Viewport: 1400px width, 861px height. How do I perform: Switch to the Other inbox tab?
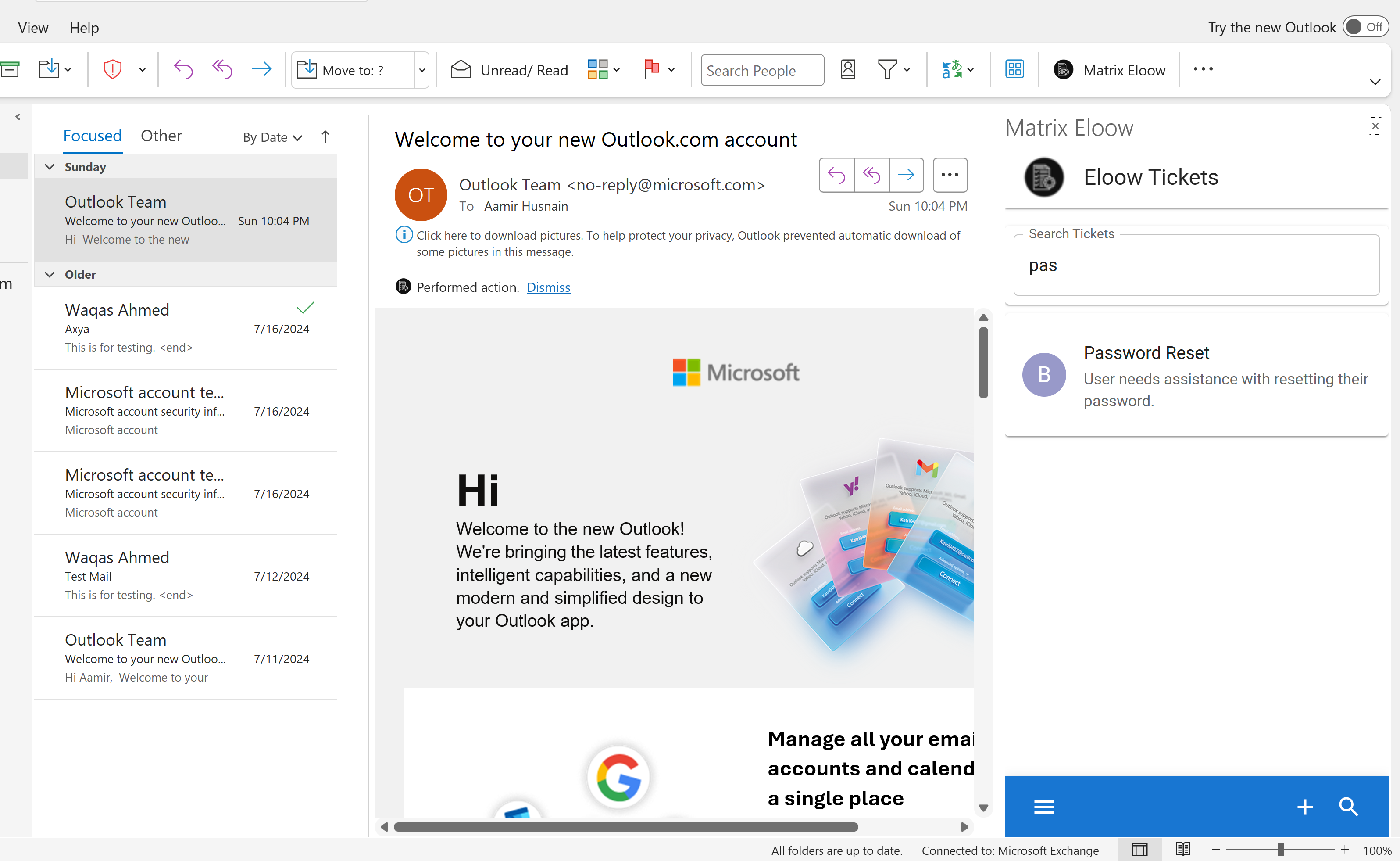[x=161, y=136]
